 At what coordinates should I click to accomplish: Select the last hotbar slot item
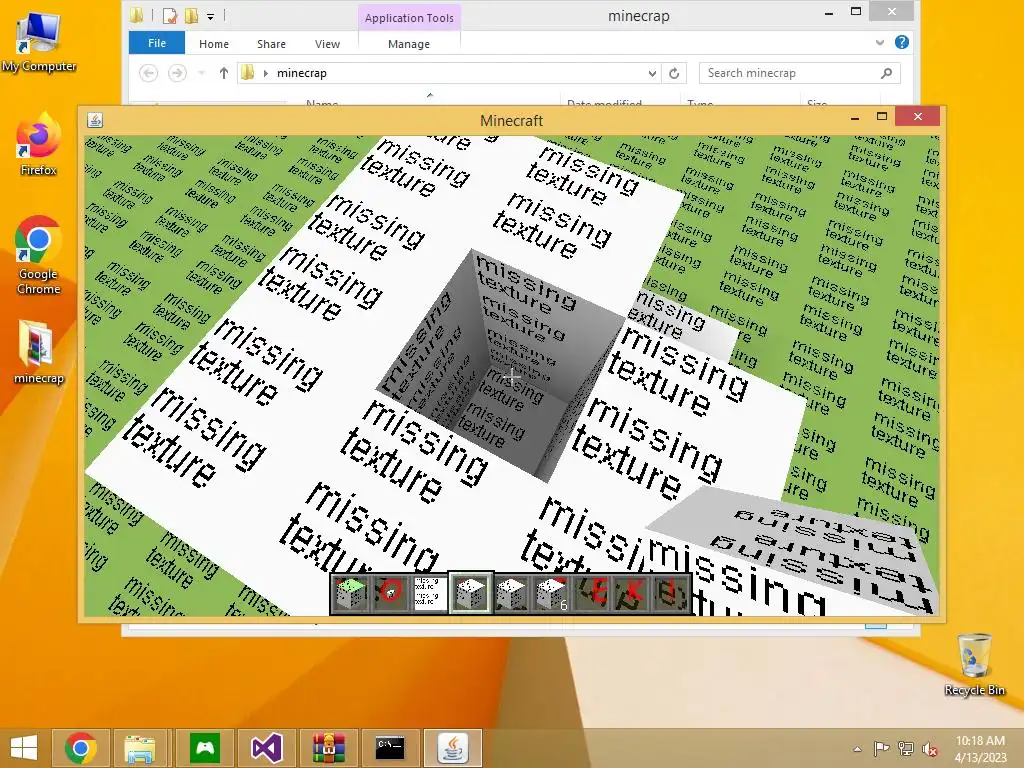(671, 593)
